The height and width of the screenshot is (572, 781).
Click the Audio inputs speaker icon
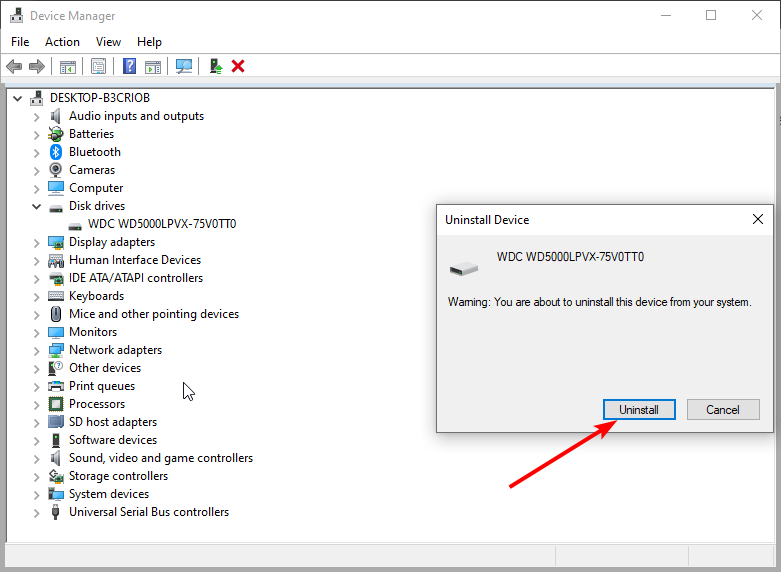click(x=56, y=116)
